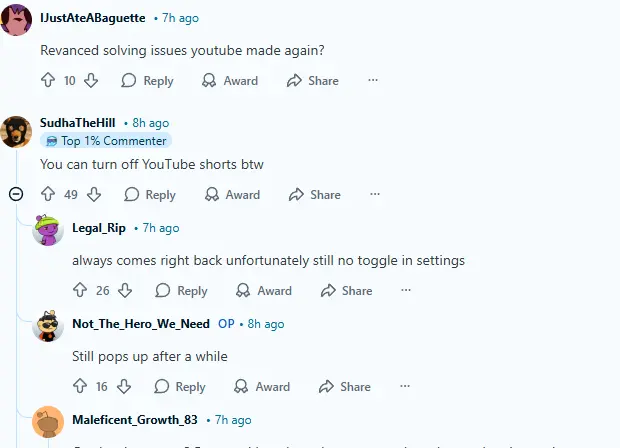
Task: Downvote Legal_Rip's comment
Action: pos(125,291)
